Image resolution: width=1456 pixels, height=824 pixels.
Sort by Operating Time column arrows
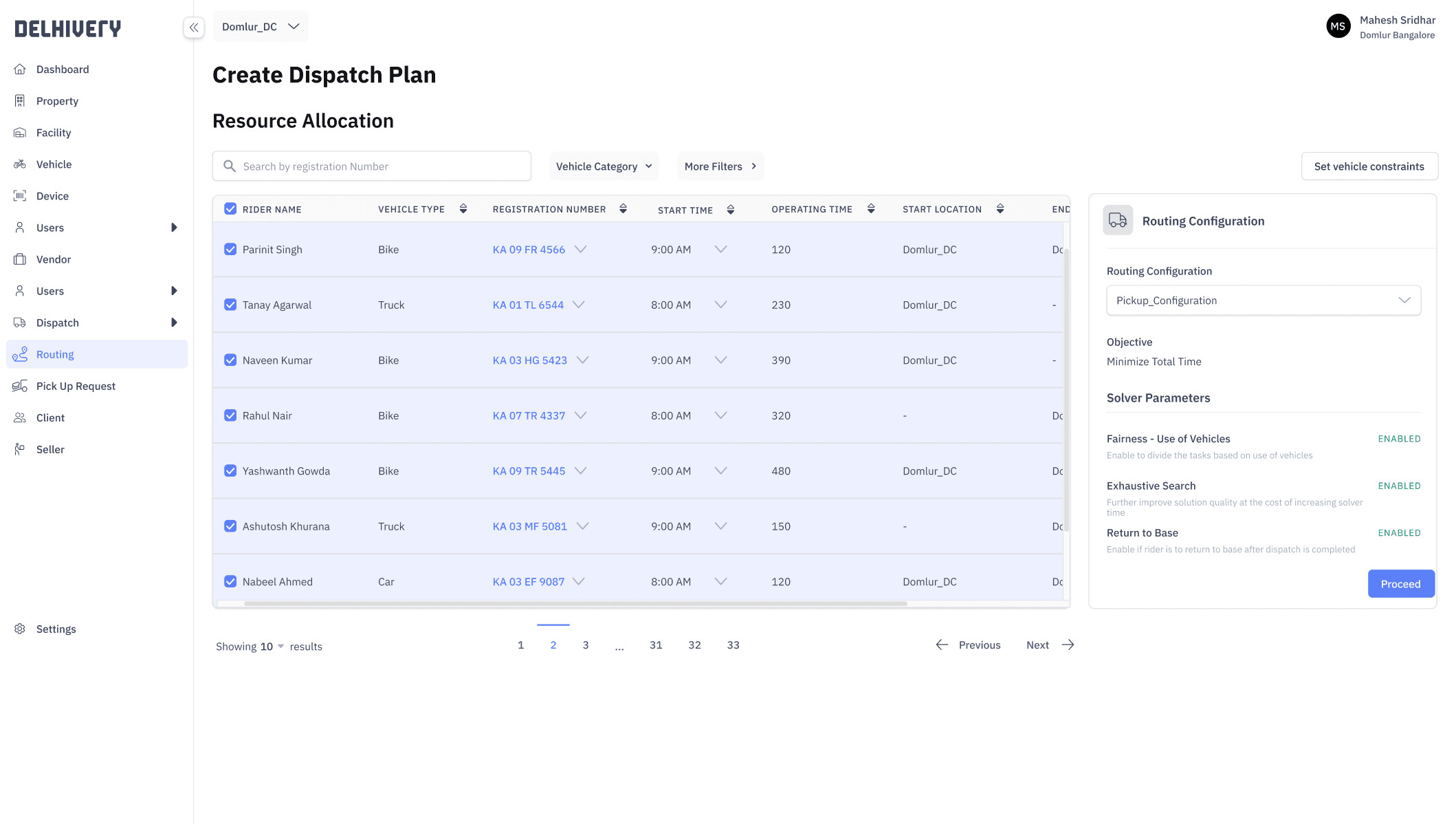pos(871,209)
